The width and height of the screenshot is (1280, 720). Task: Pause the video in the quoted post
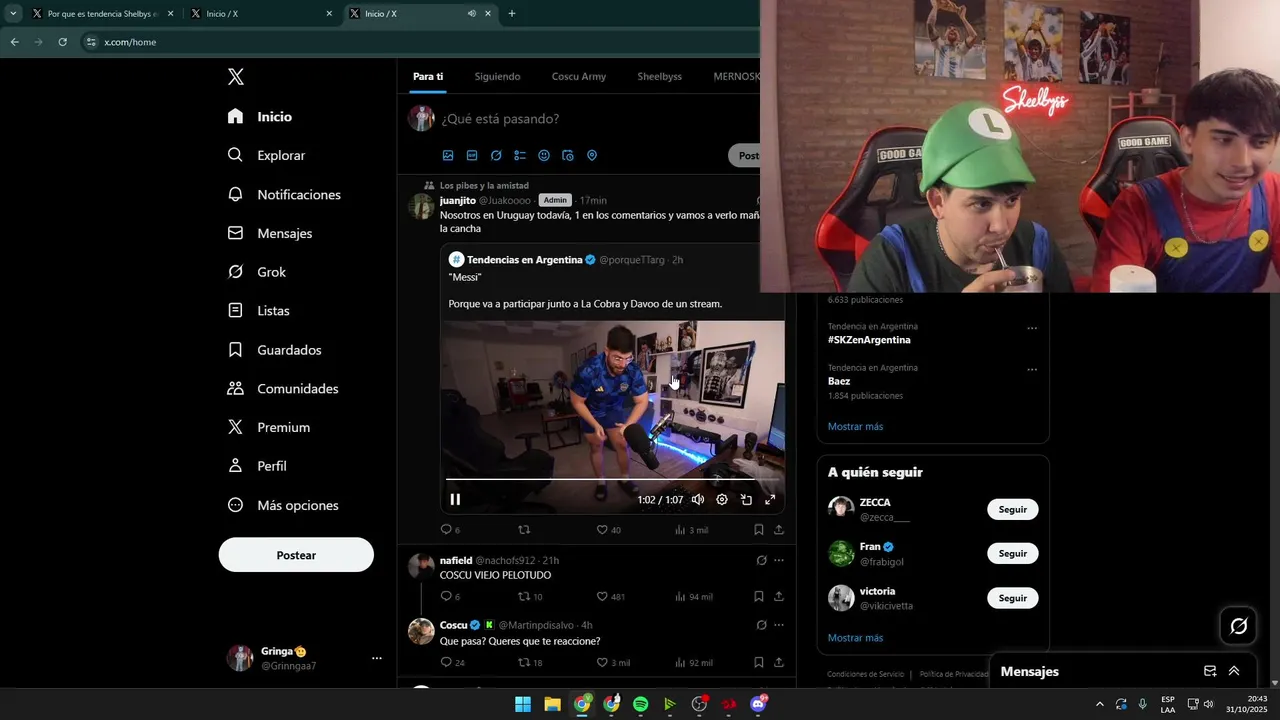coord(455,499)
